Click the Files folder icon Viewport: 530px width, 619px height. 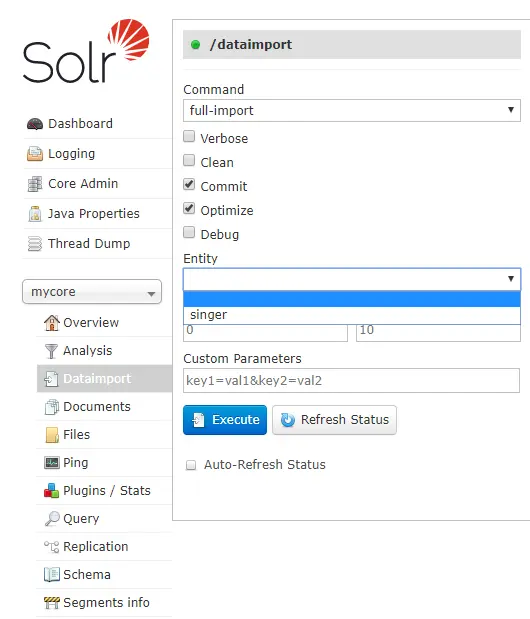[x=52, y=435]
